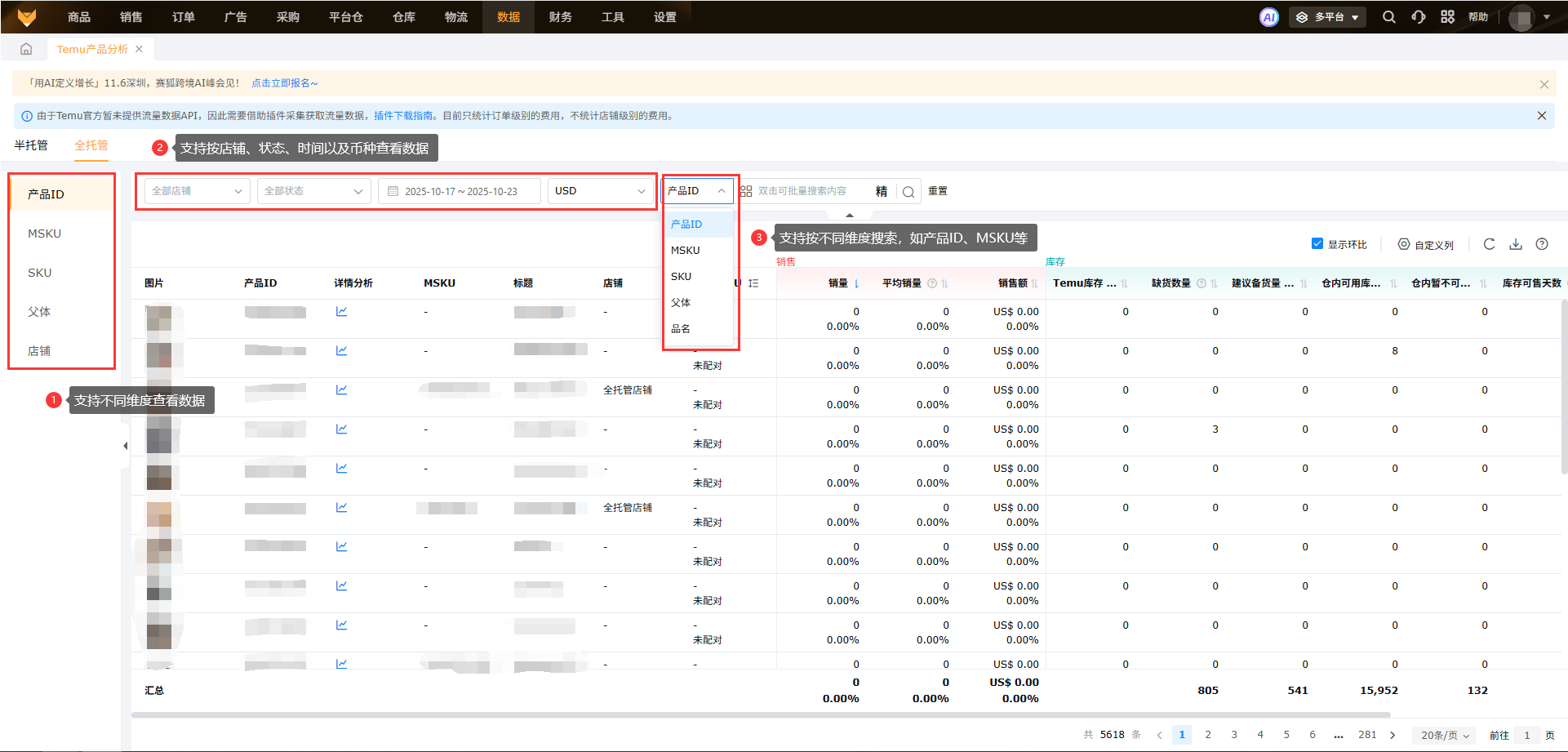Switch to the 半托管 tab

click(31, 145)
